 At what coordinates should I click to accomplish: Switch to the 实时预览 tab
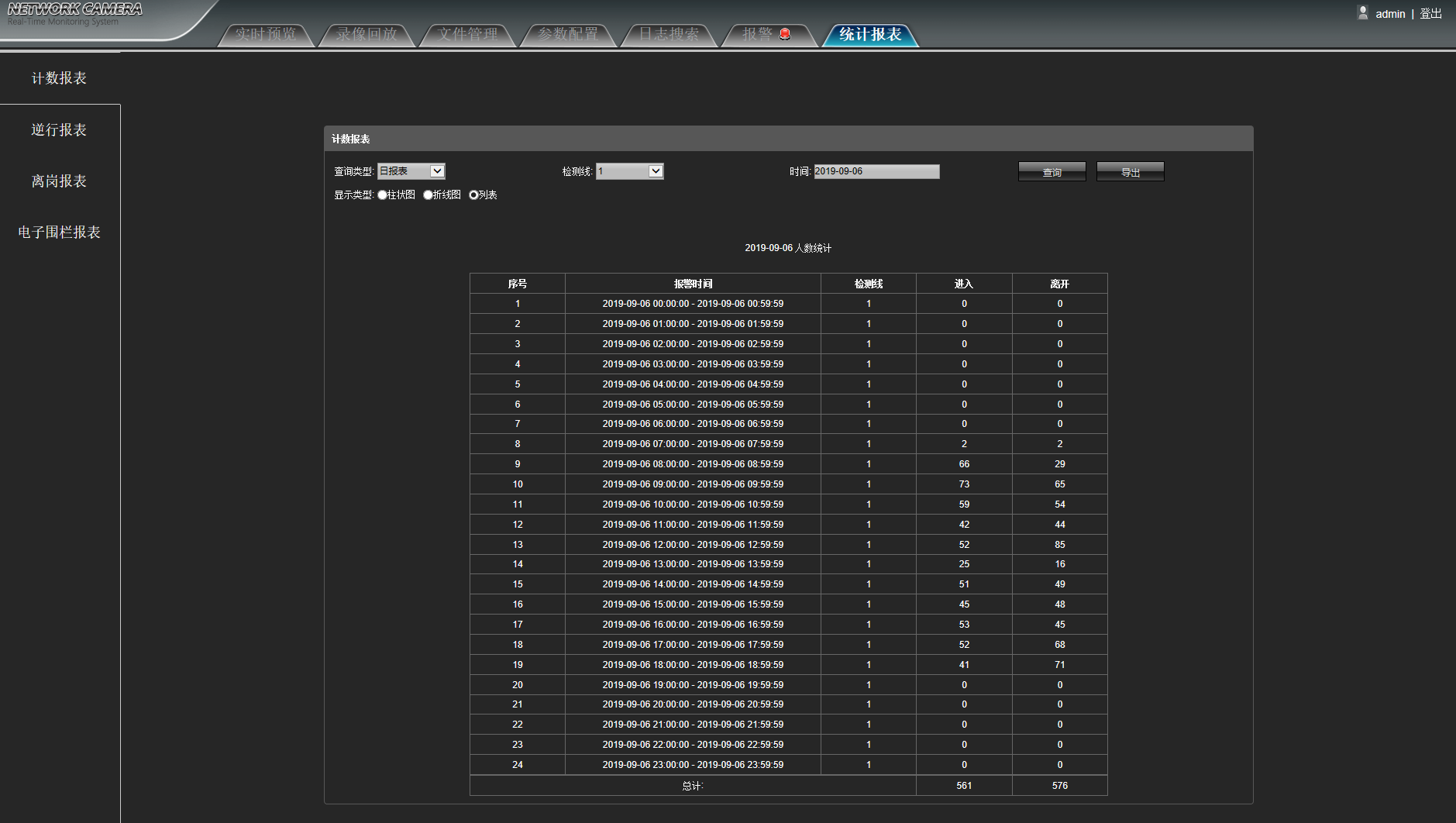coord(266,34)
